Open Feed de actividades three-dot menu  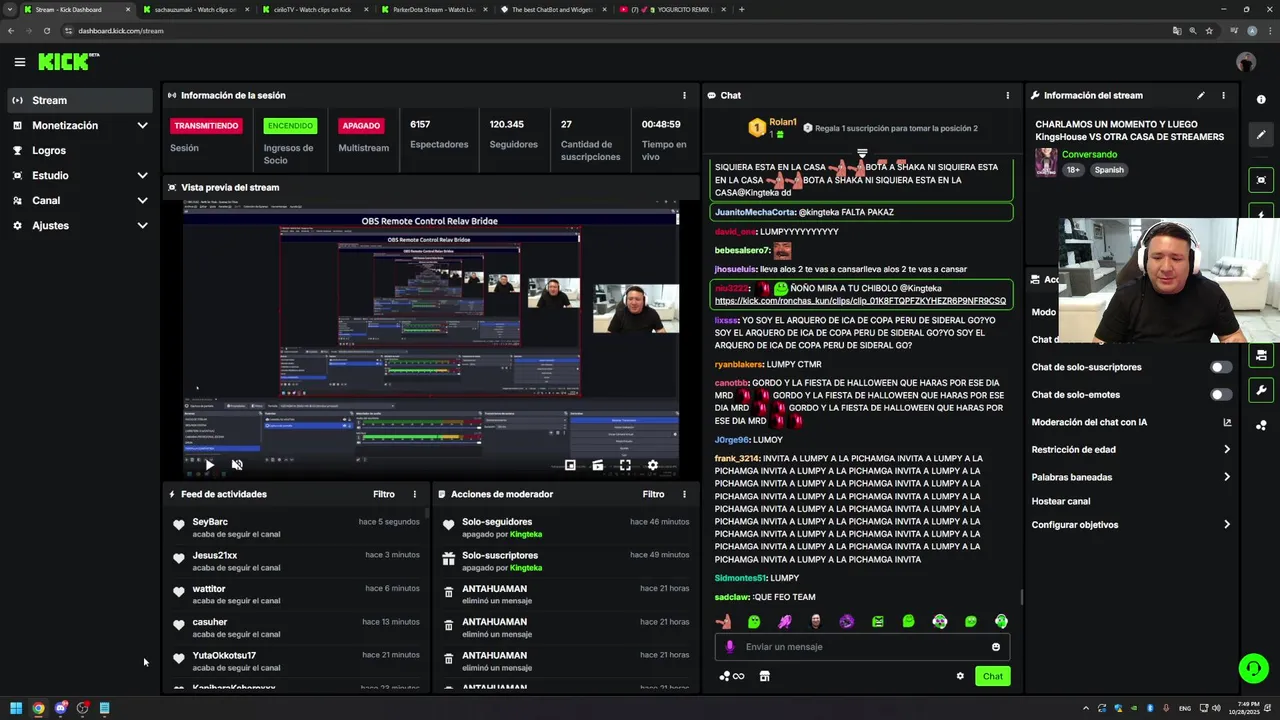(414, 494)
